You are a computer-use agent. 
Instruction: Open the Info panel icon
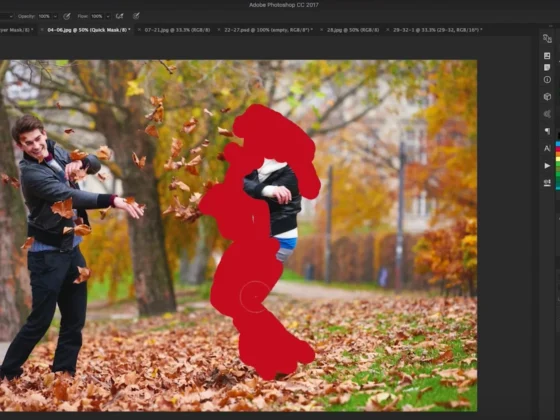pos(547,80)
